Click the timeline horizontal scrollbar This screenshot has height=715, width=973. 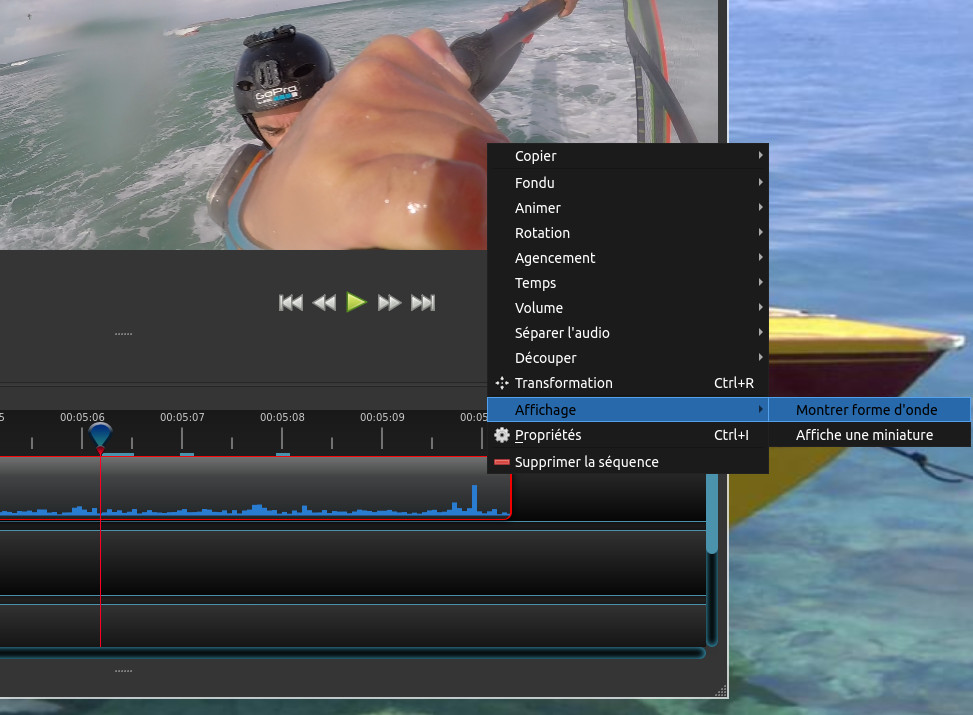pyautogui.click(x=350, y=653)
